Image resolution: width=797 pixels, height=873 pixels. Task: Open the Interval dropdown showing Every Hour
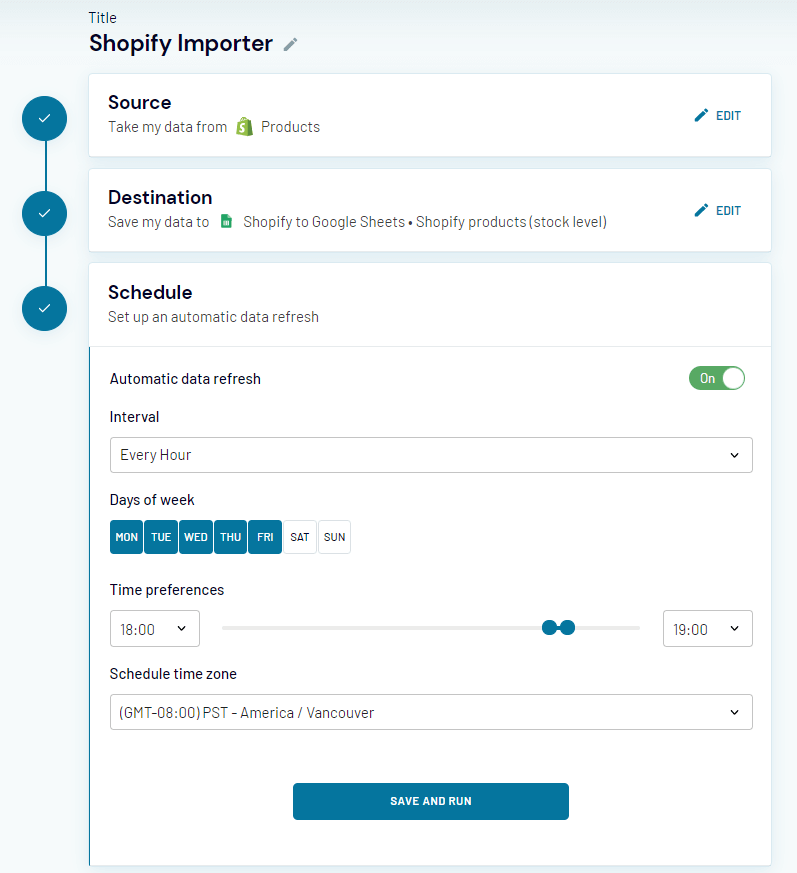coord(430,455)
